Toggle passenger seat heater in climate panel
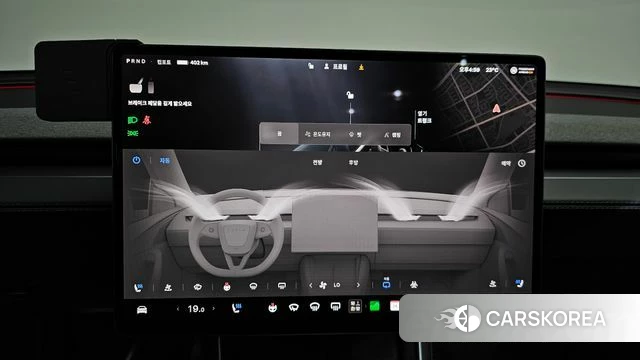 (x=519, y=283)
